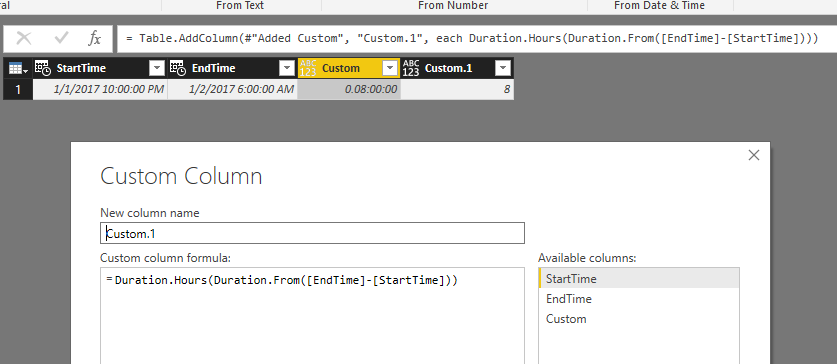The height and width of the screenshot is (364, 837).
Task: Select the StartTime column header
Action: [100, 68]
